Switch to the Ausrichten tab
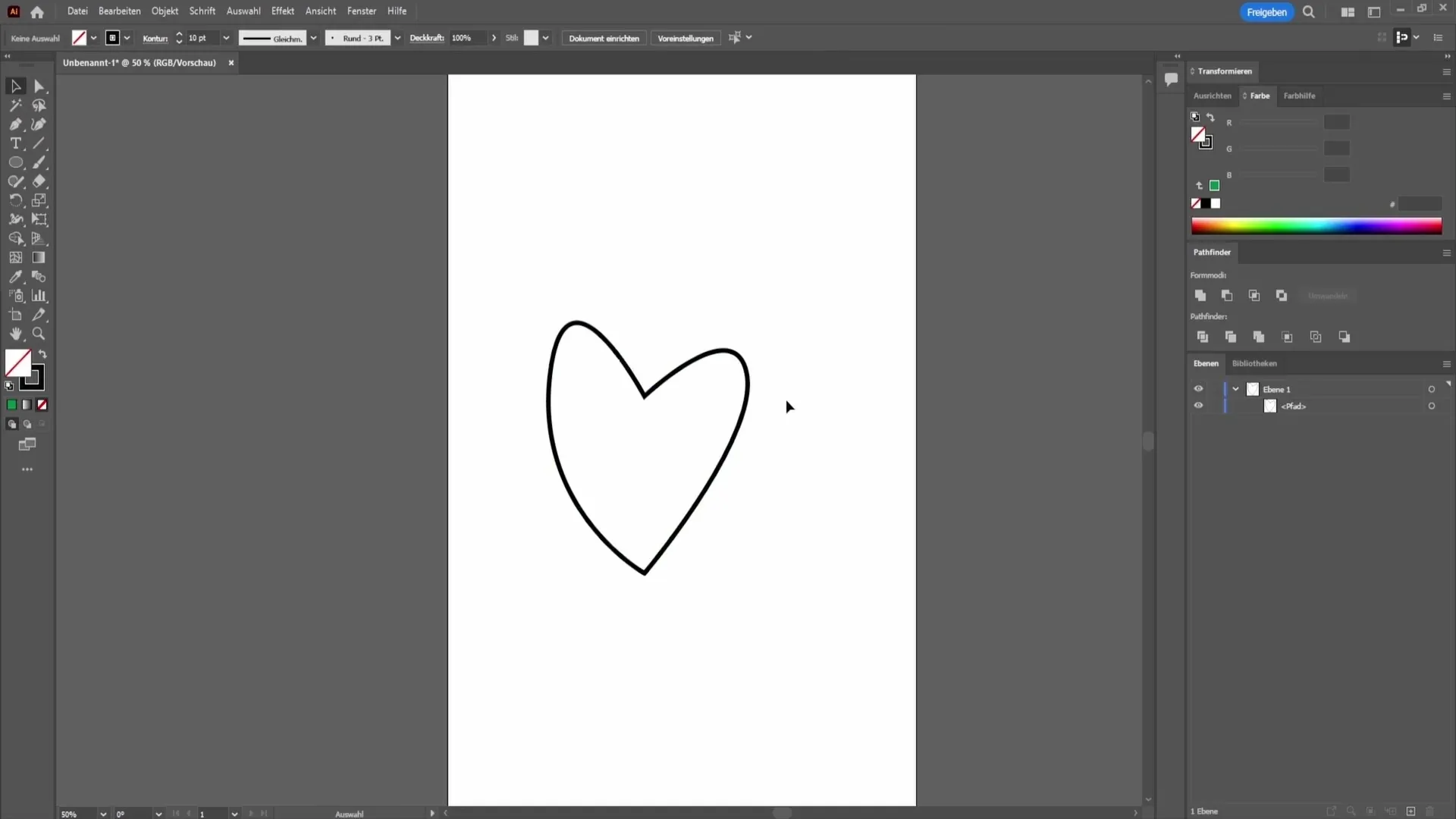The image size is (1456, 819). tap(1213, 96)
